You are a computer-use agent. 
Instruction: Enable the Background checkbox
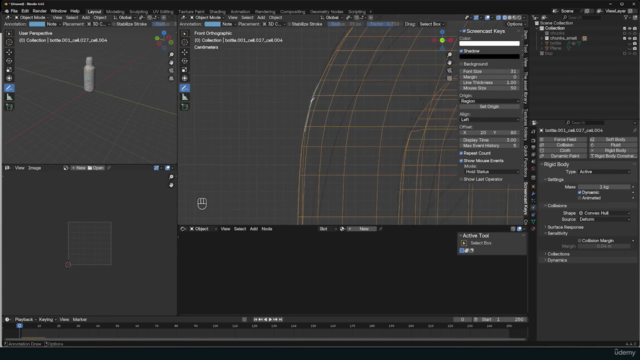point(461,64)
